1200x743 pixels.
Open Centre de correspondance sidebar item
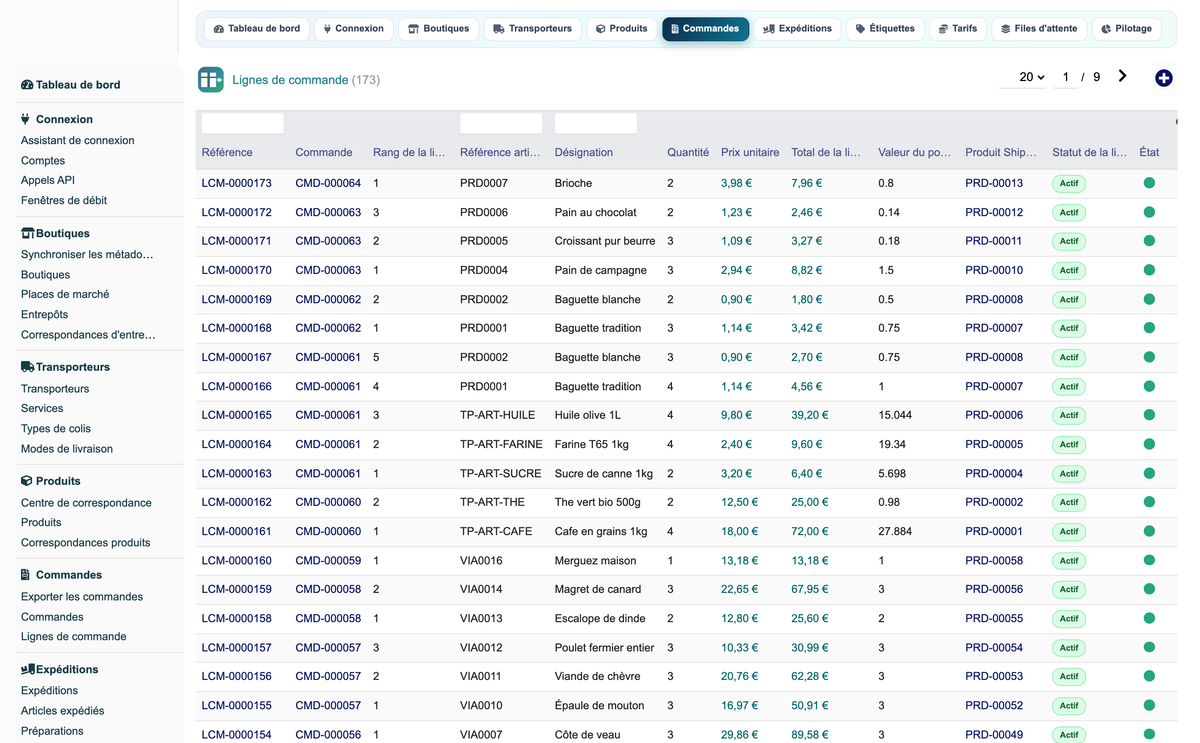86,503
